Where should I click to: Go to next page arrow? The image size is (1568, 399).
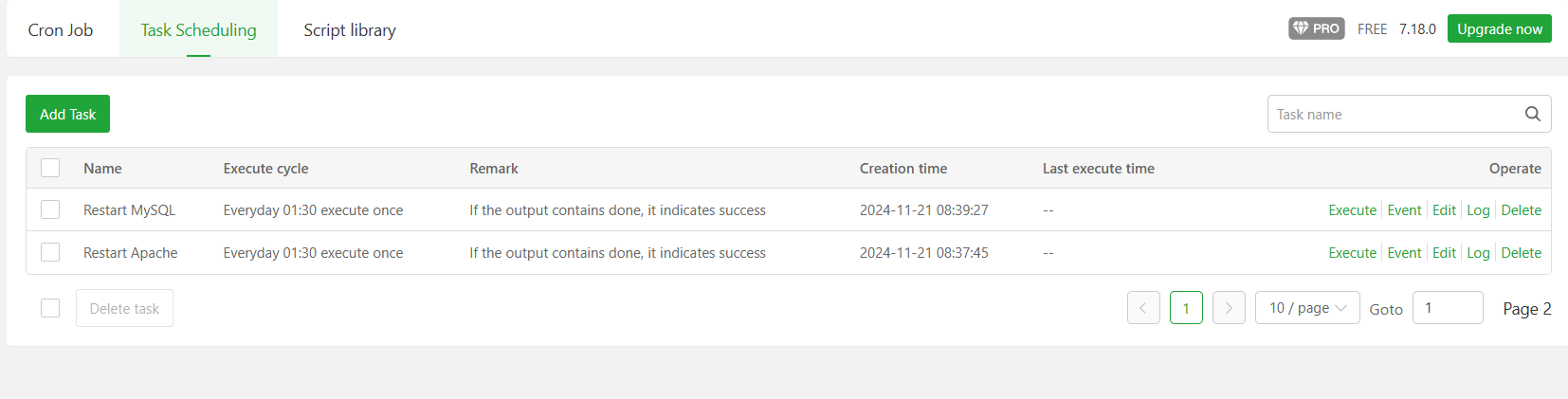click(1229, 308)
